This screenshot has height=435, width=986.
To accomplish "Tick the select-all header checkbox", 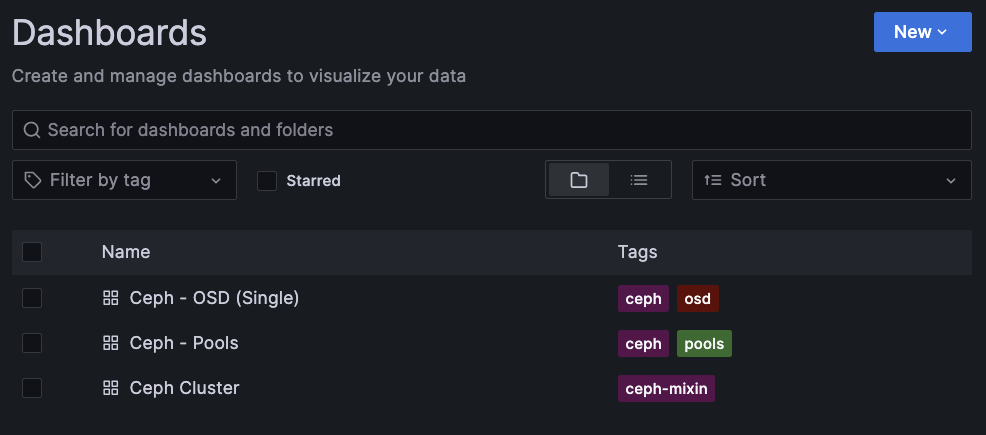I will click(x=32, y=252).
